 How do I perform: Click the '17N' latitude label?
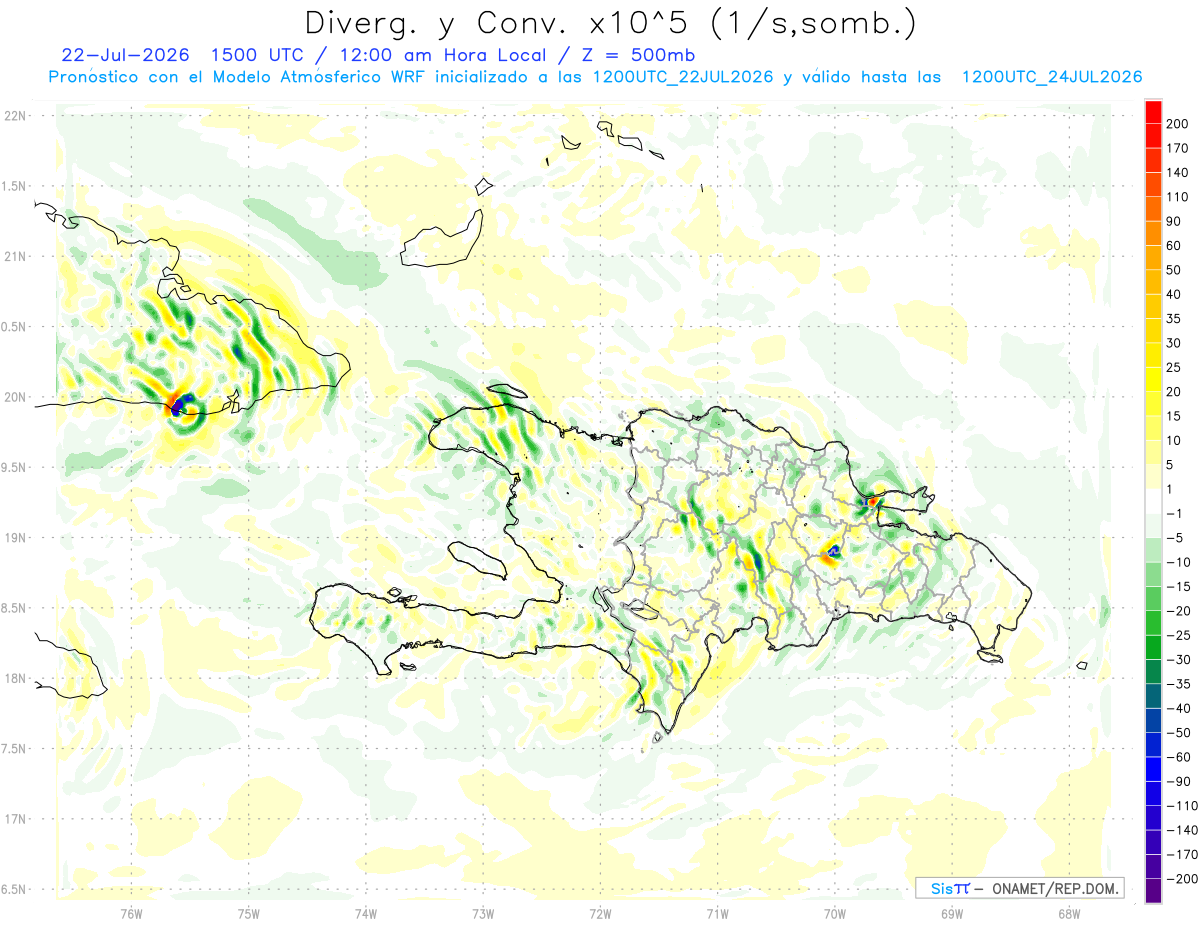pos(14,819)
